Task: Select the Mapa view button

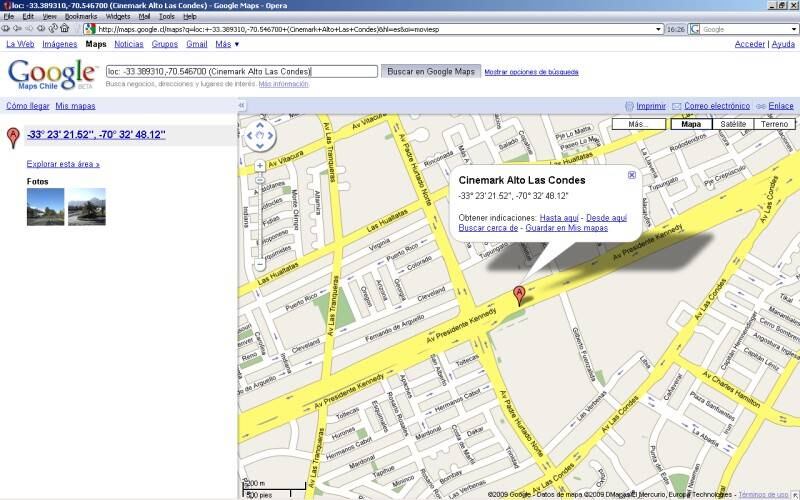Action: 690,124
